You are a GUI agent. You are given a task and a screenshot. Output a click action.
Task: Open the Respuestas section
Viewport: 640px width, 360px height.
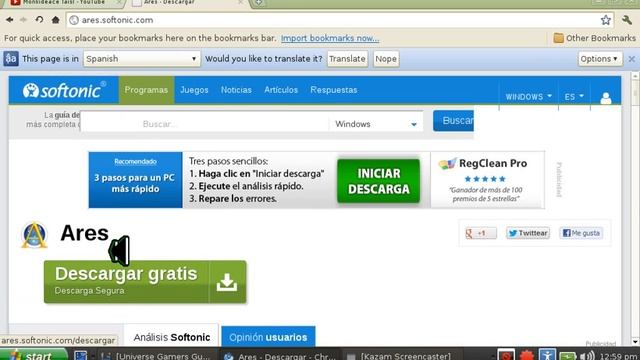[333, 90]
